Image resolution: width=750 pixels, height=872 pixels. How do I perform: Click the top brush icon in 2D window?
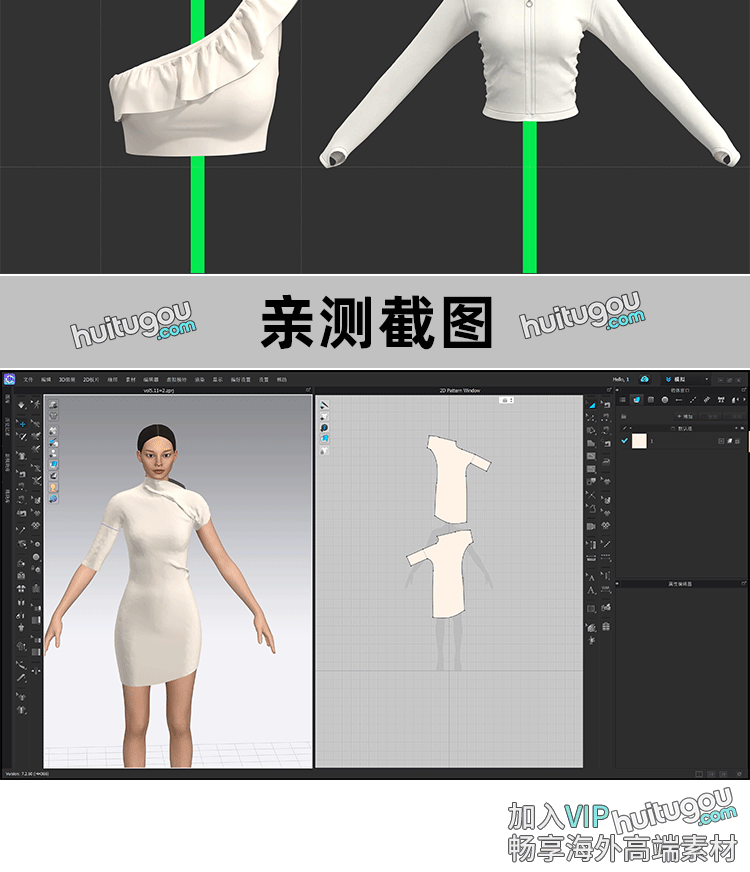click(x=325, y=405)
